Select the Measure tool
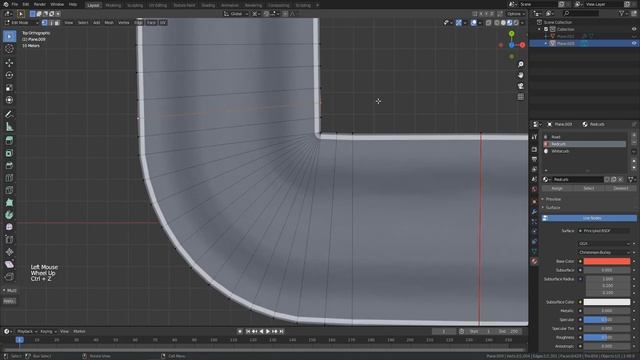This screenshot has width=640, height=360. (9, 127)
